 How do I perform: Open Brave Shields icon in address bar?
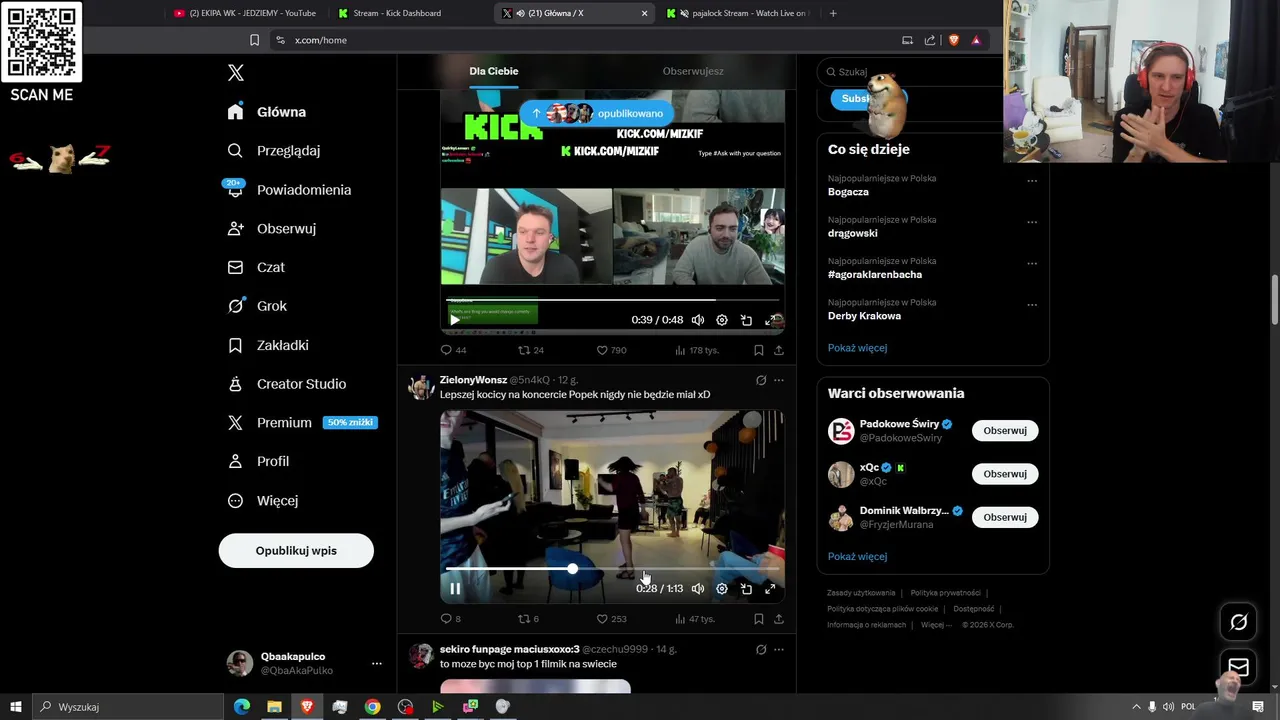point(953,40)
